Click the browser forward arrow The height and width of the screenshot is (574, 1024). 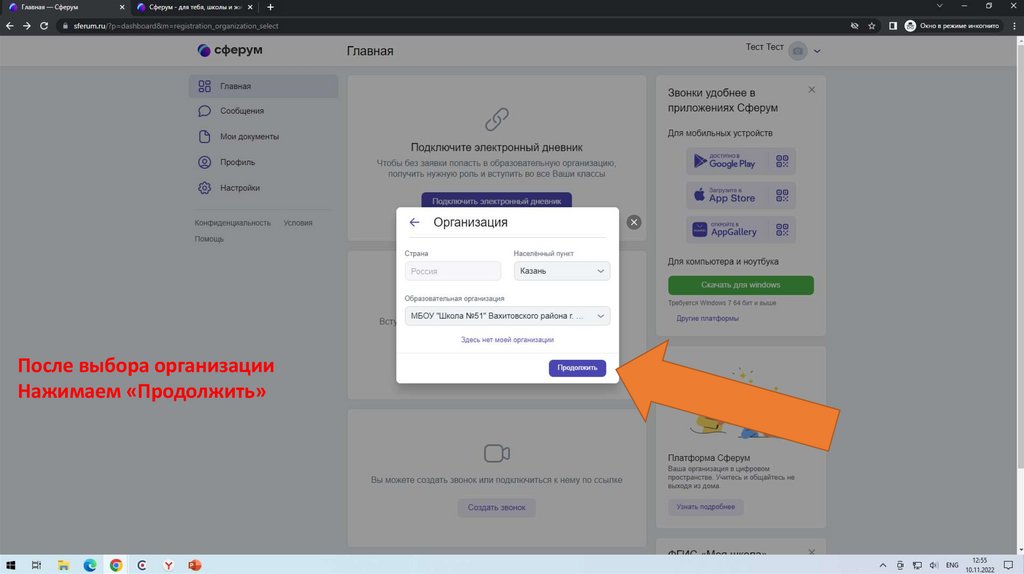pyautogui.click(x=27, y=26)
